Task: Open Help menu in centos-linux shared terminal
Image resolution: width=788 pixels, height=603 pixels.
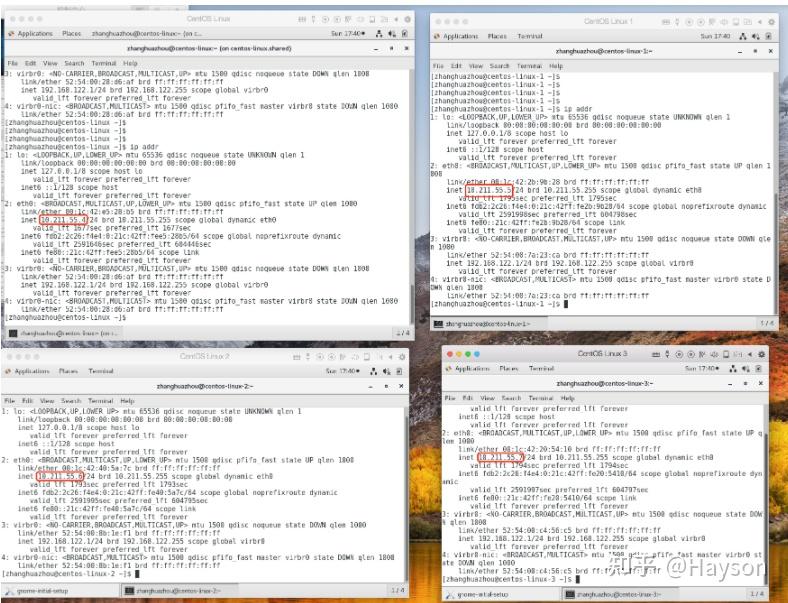Action: click(130, 63)
